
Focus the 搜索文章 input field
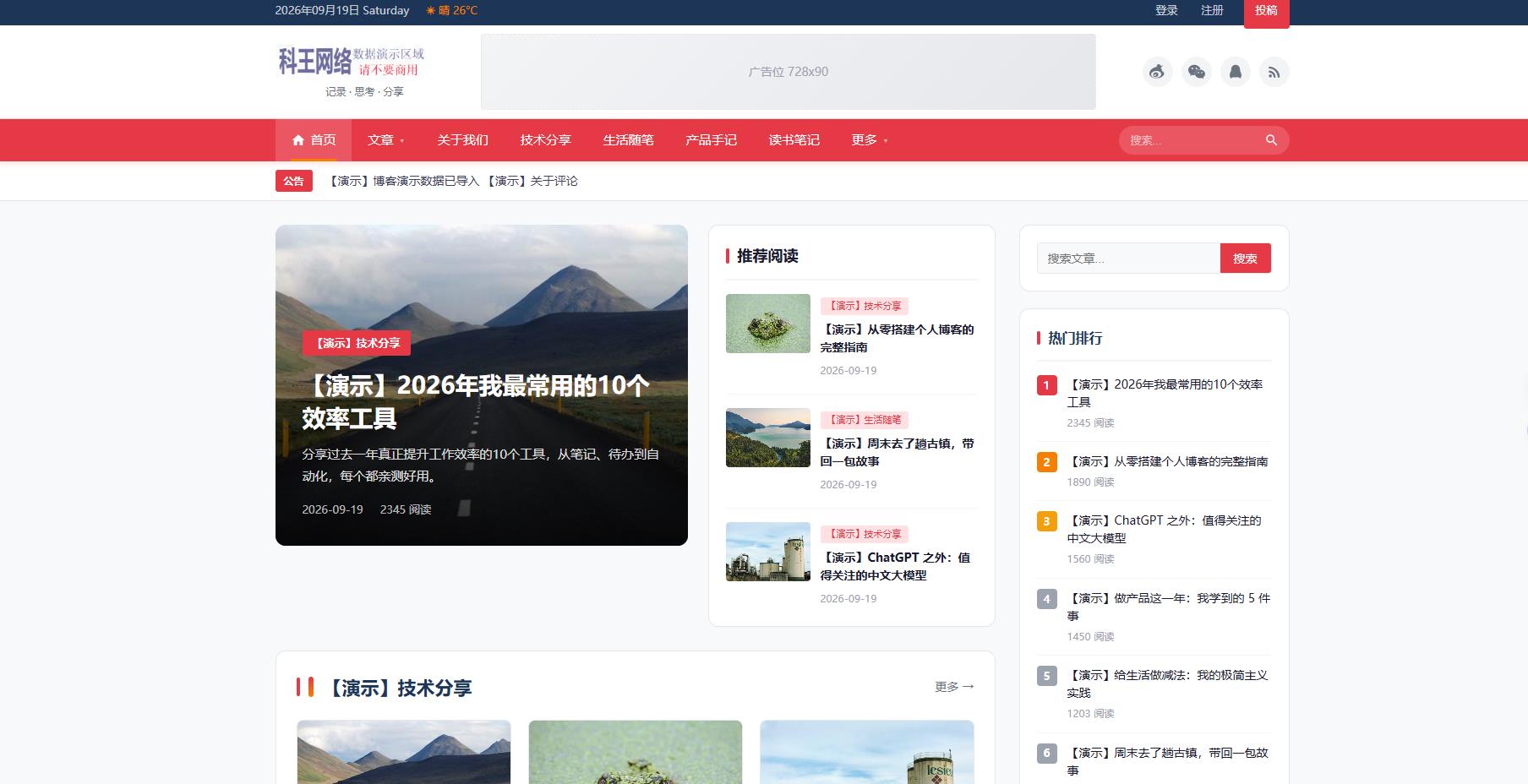pos(1128,259)
